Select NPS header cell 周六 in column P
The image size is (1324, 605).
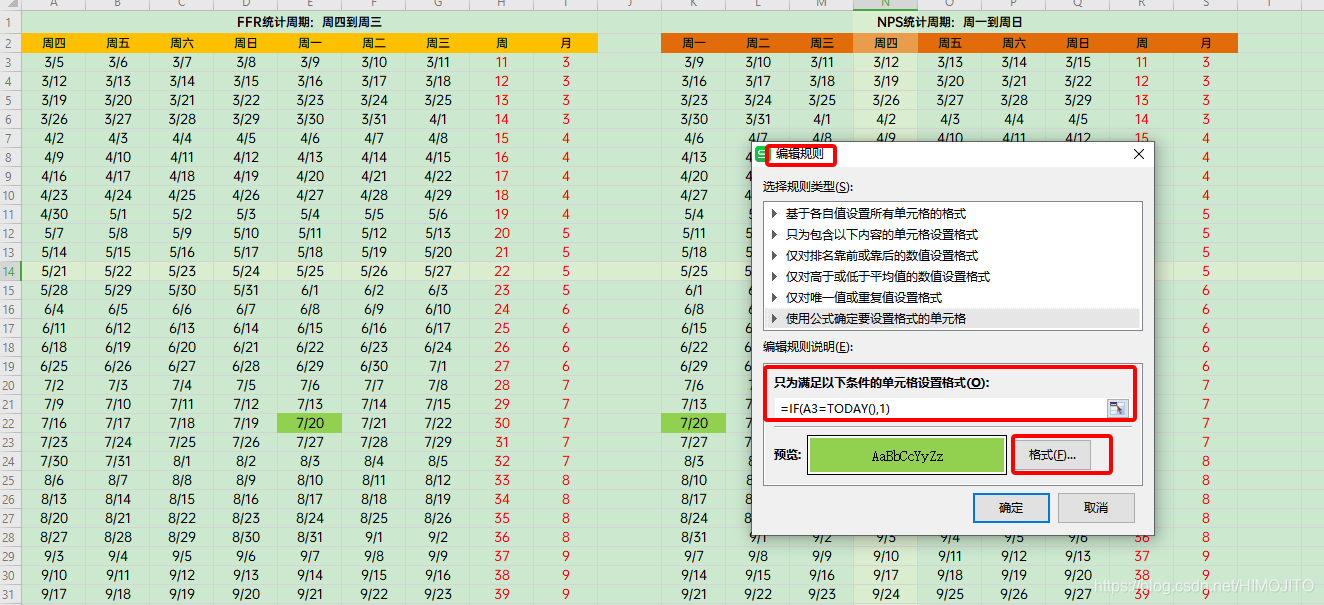pos(1014,43)
